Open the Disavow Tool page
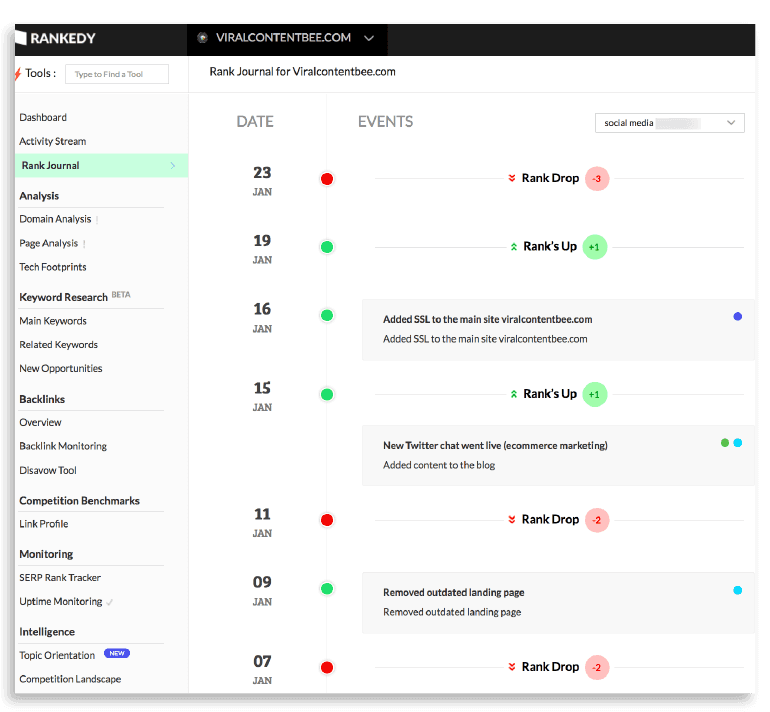Image resolution: width=770 pixels, height=712 pixels. point(48,471)
